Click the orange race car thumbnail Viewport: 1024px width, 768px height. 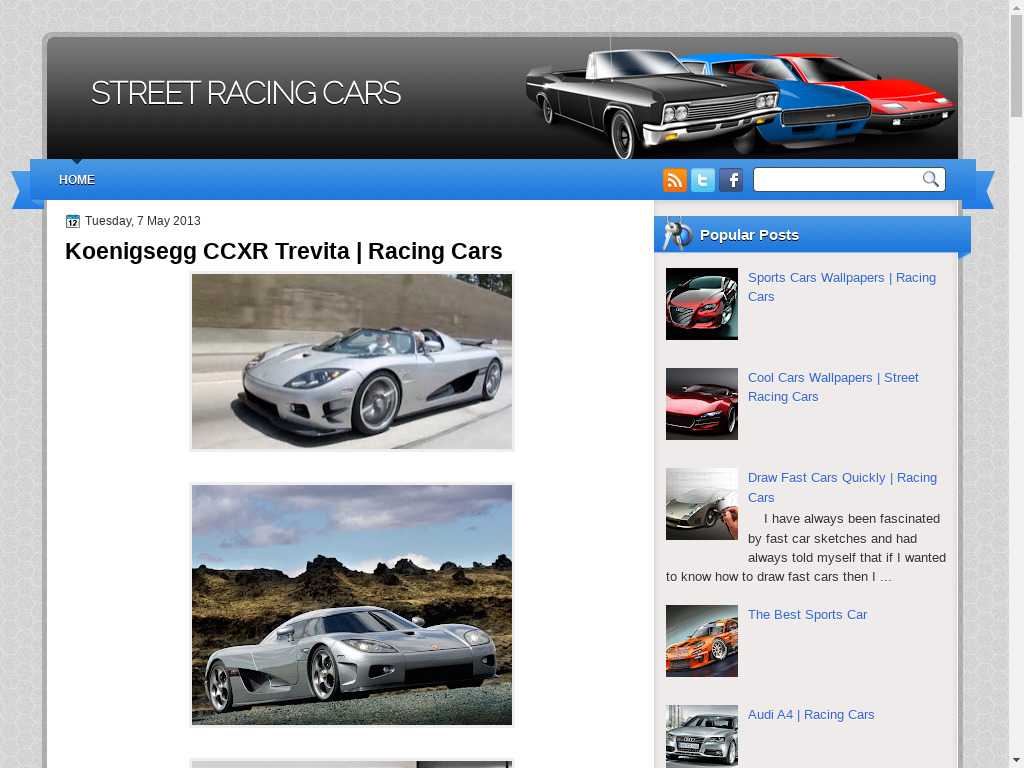tap(702, 641)
